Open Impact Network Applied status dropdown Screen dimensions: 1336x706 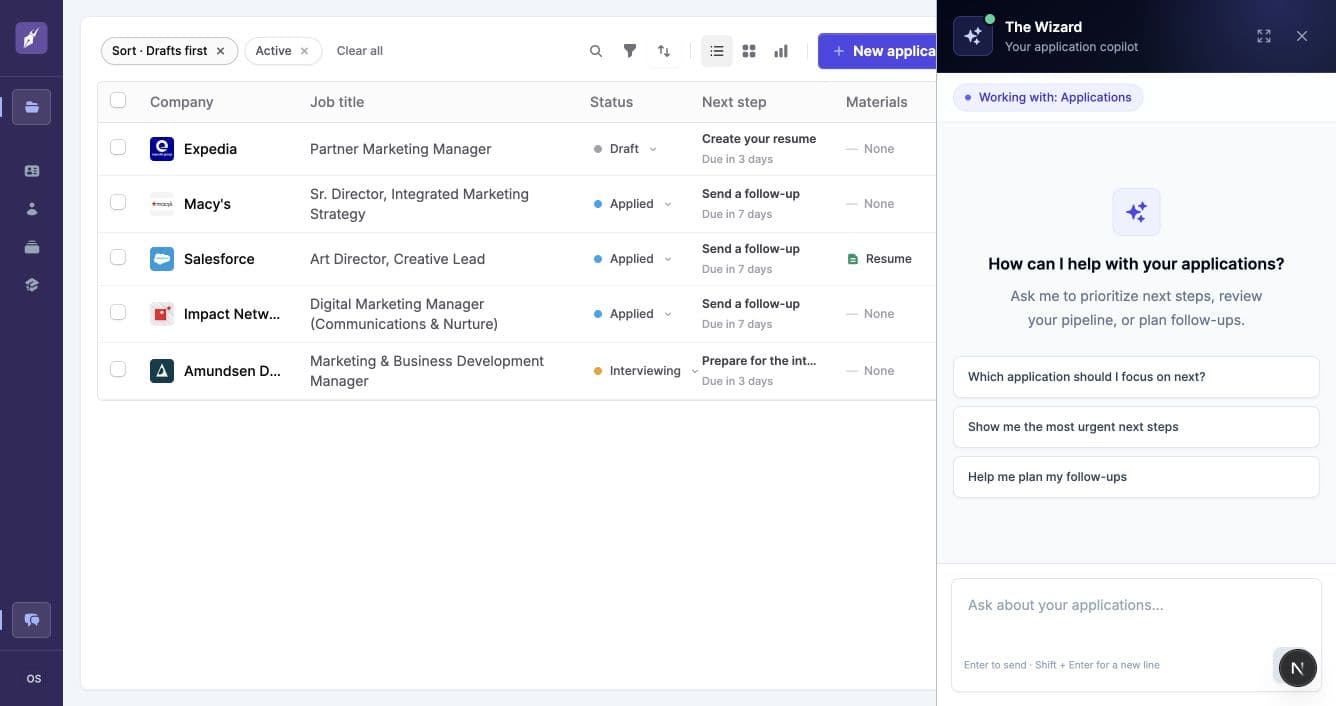[x=632, y=314]
